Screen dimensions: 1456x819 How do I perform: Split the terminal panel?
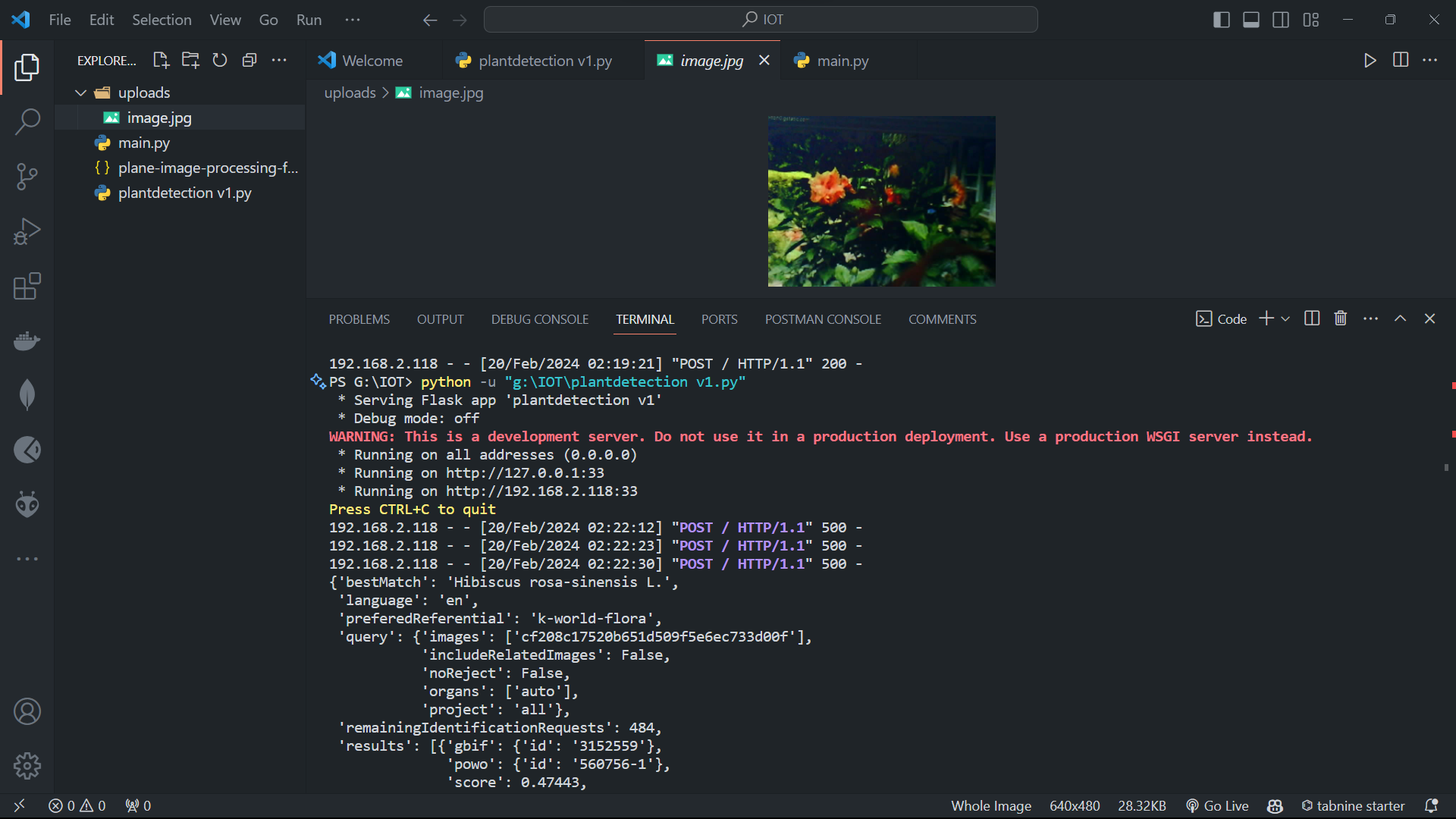1312,318
